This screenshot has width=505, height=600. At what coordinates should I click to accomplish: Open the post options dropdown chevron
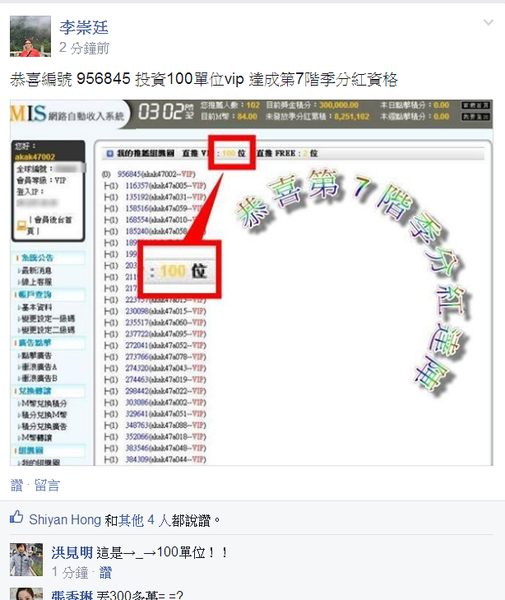click(x=488, y=23)
